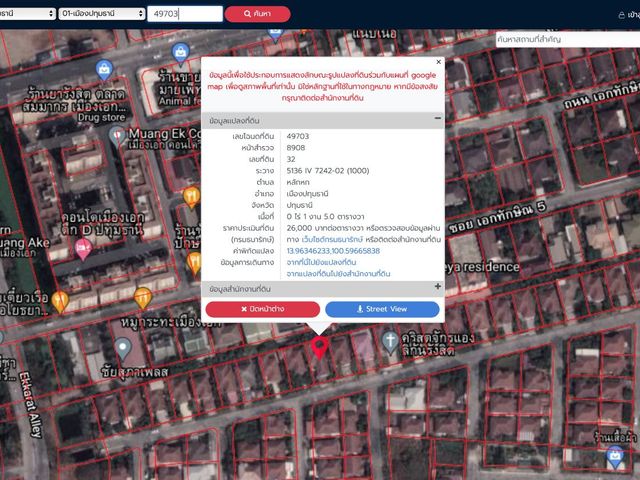640x480 pixels.
Task: Click the restaurant marker beside the popup's lower edge
Action: click(196, 263)
